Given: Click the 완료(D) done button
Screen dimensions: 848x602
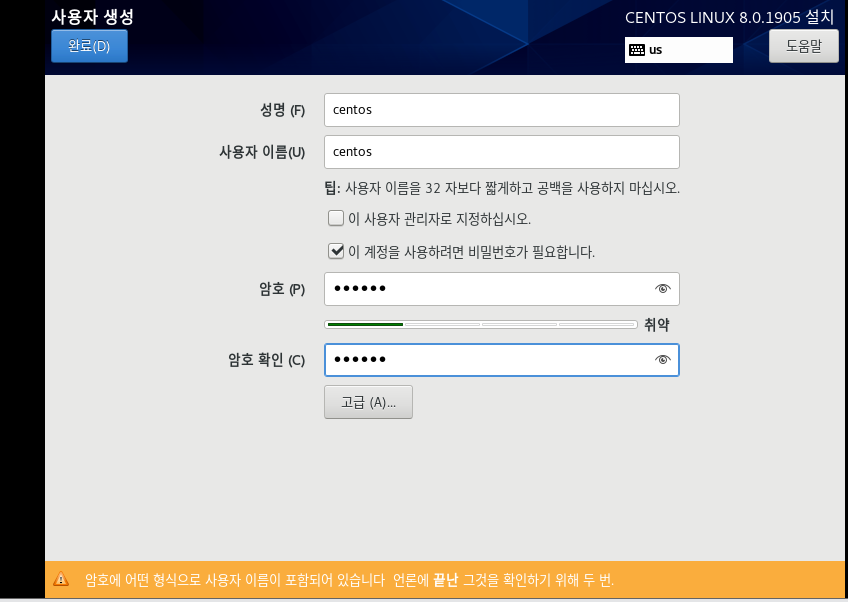Looking at the screenshot, I should point(89,46).
